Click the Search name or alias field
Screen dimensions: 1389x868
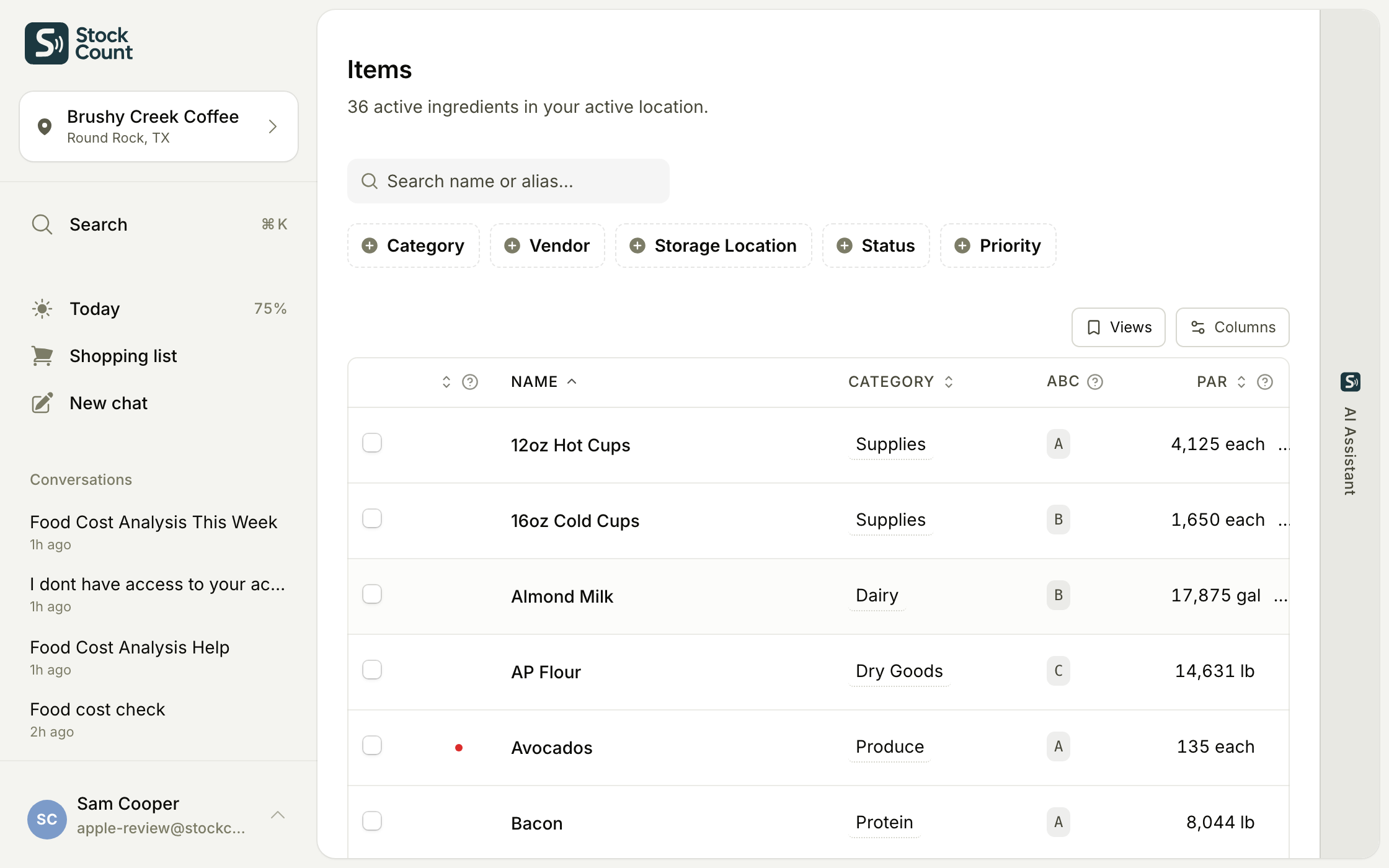[x=508, y=181]
